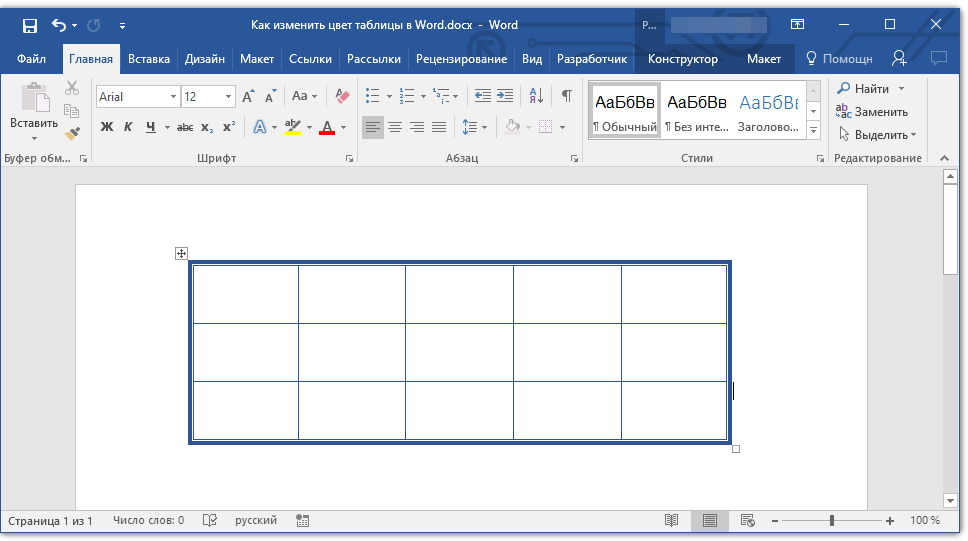
Task: Open the Файл tab
Action: 31,59
